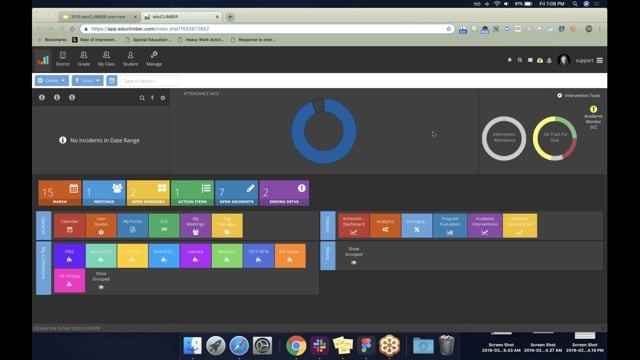Open the incidents panel settings gear

click(x=163, y=98)
